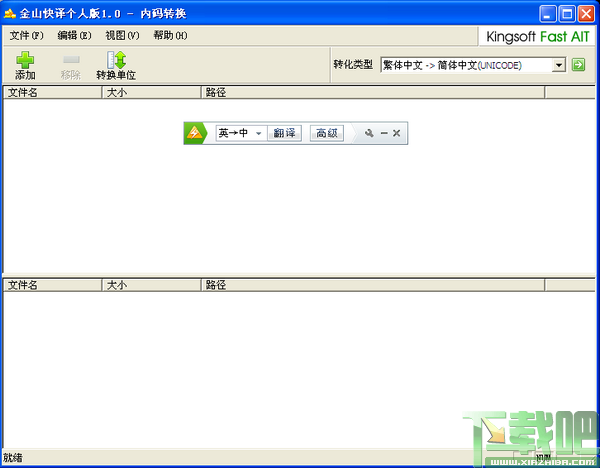Sort upper list by 文件名 column
600x468 pixels.
pyautogui.click(x=52, y=93)
